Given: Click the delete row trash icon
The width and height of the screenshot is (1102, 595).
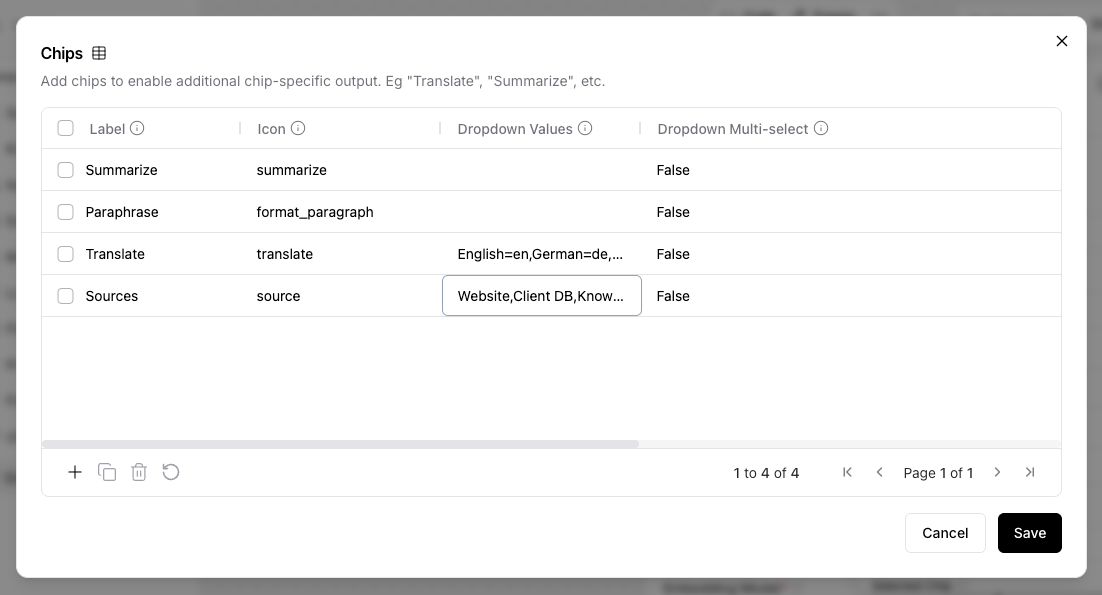Looking at the screenshot, I should click(x=139, y=472).
